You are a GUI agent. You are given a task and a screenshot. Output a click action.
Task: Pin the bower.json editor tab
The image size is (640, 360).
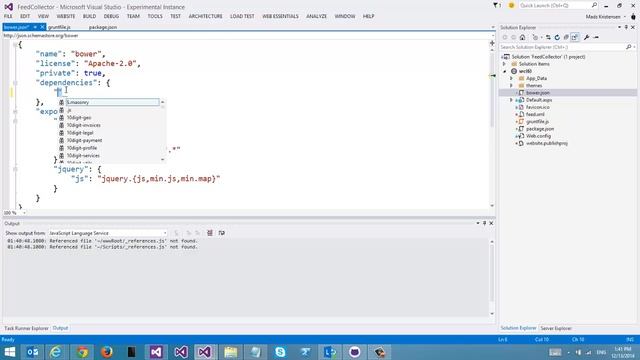[35, 27]
